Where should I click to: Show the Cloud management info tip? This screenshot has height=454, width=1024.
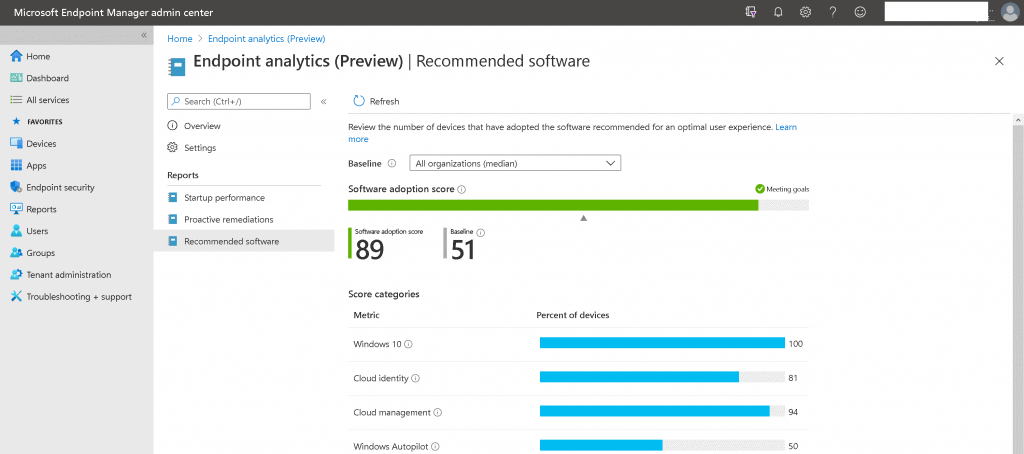(438, 413)
